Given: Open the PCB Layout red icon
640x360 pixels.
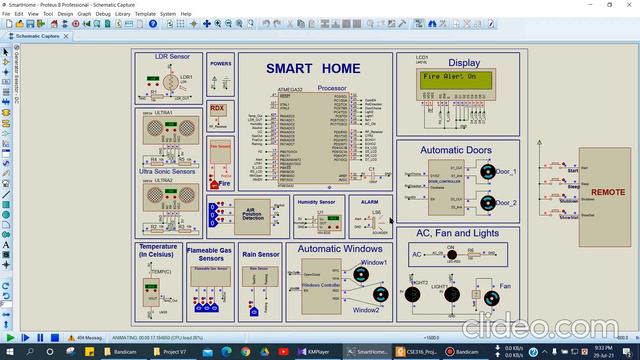Looking at the screenshot, I should 76,24.
